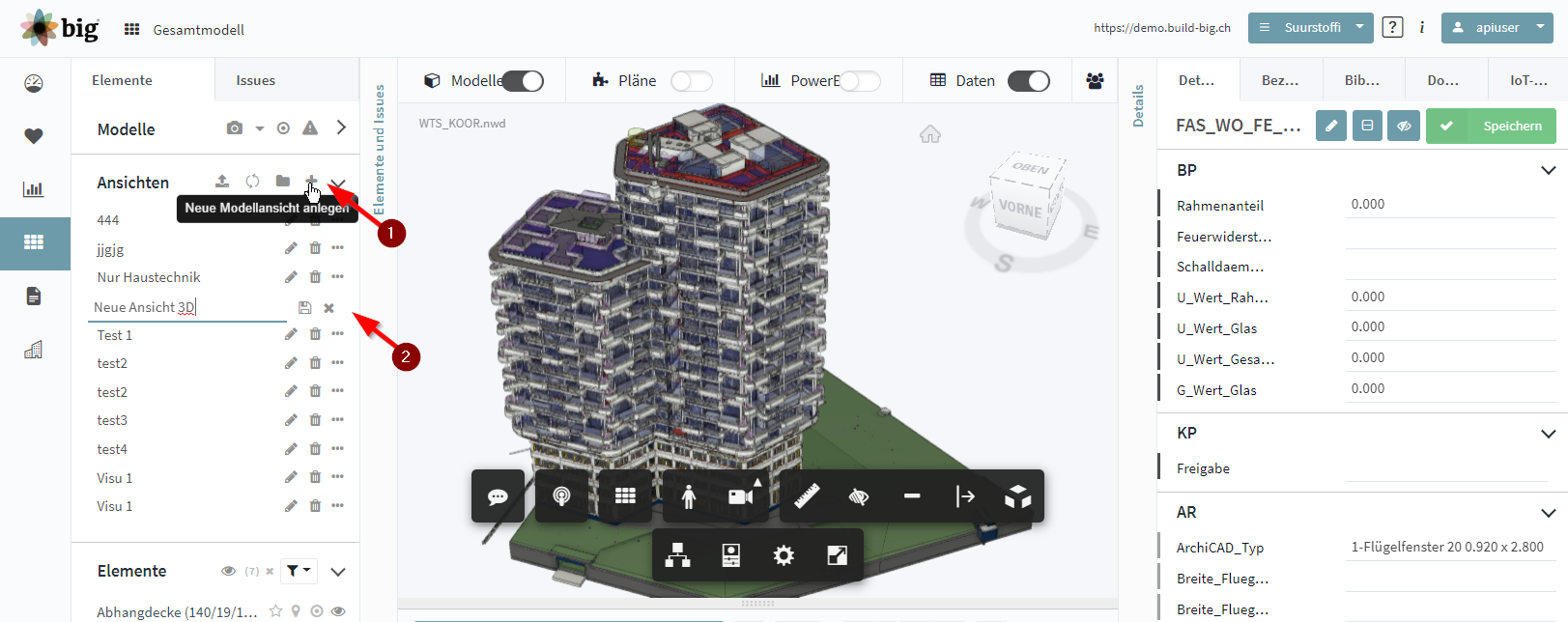Open the Bib... tab in details panel
1568x622 pixels.
point(1362,80)
